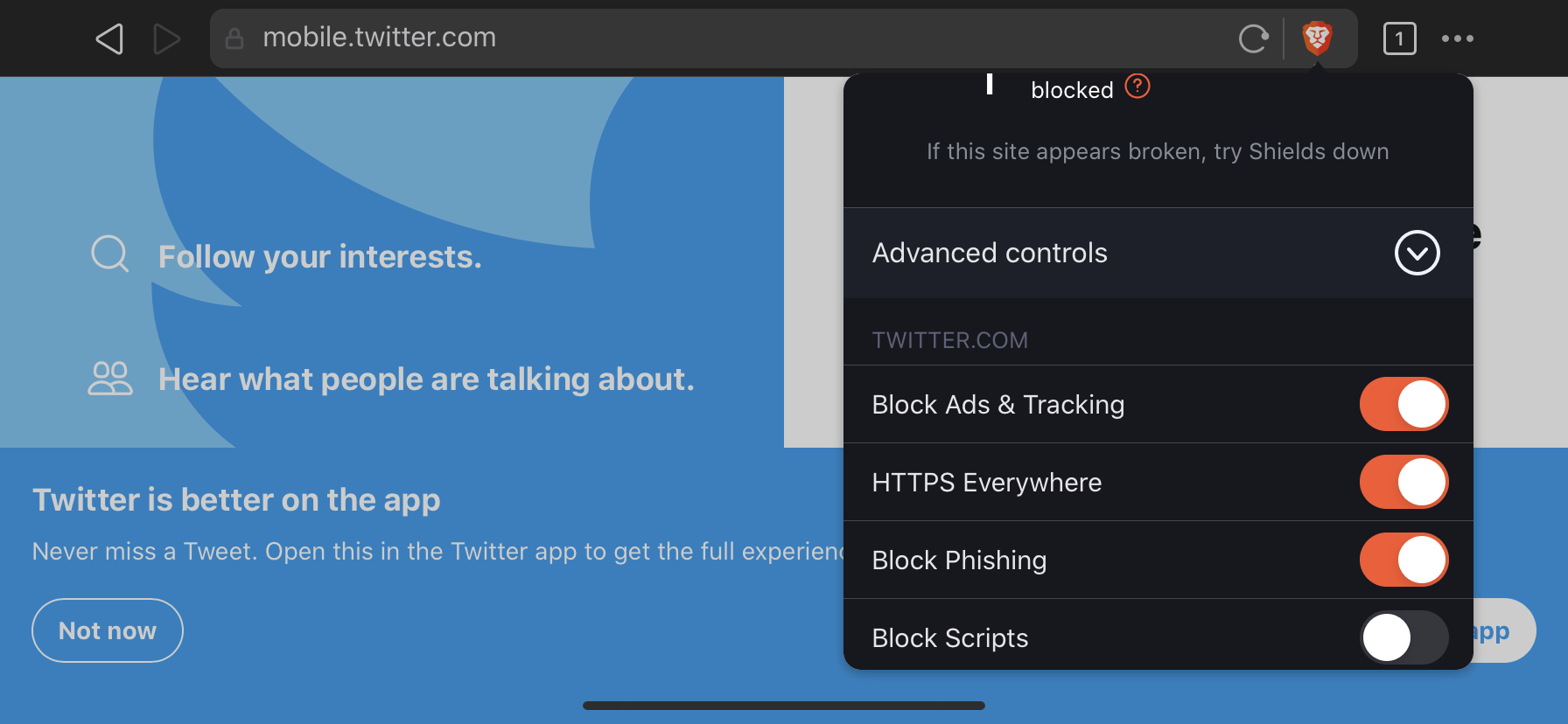Select the Not now button

pyautogui.click(x=108, y=630)
